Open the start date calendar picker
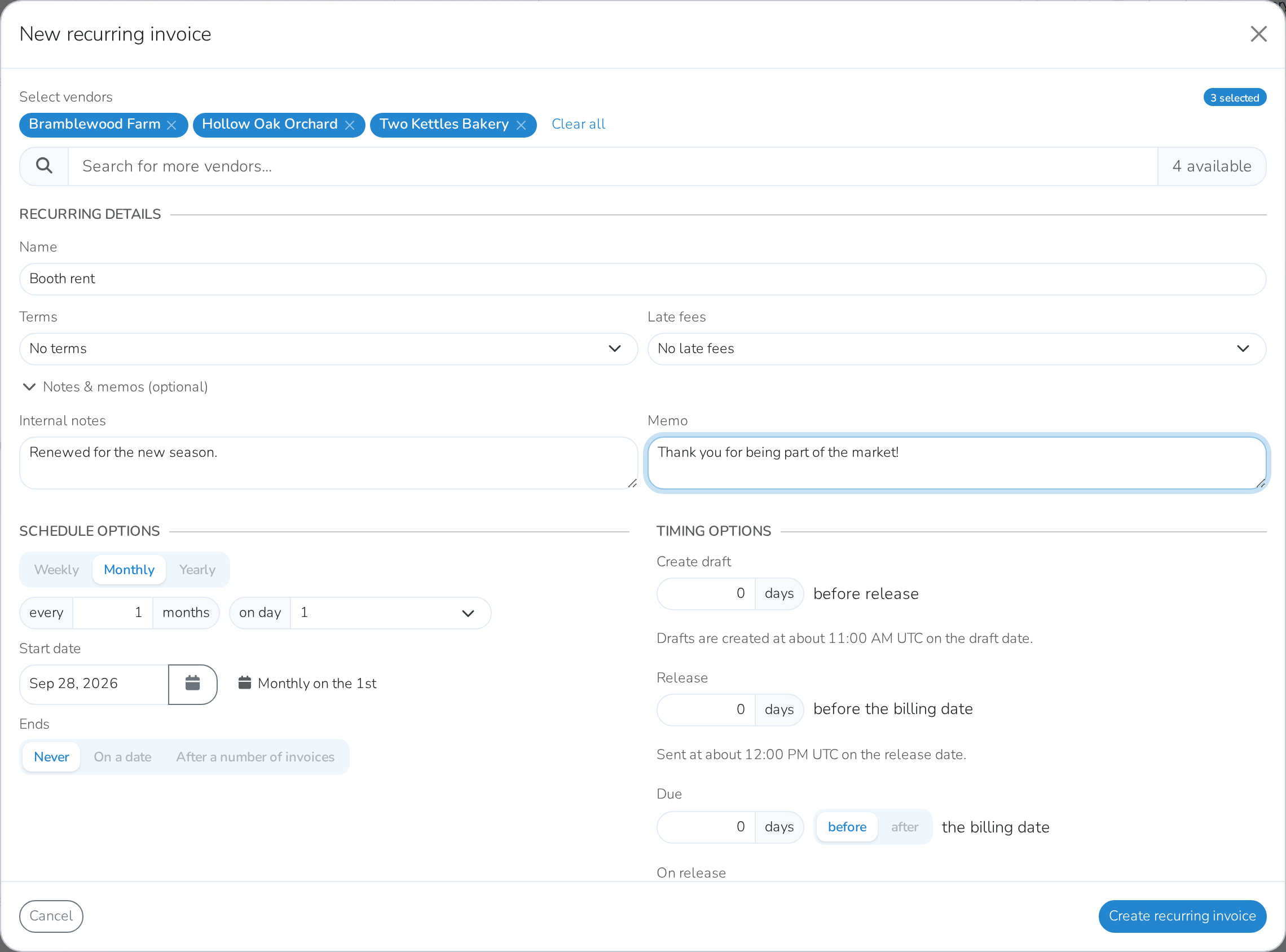This screenshot has width=1286, height=952. pyautogui.click(x=192, y=684)
